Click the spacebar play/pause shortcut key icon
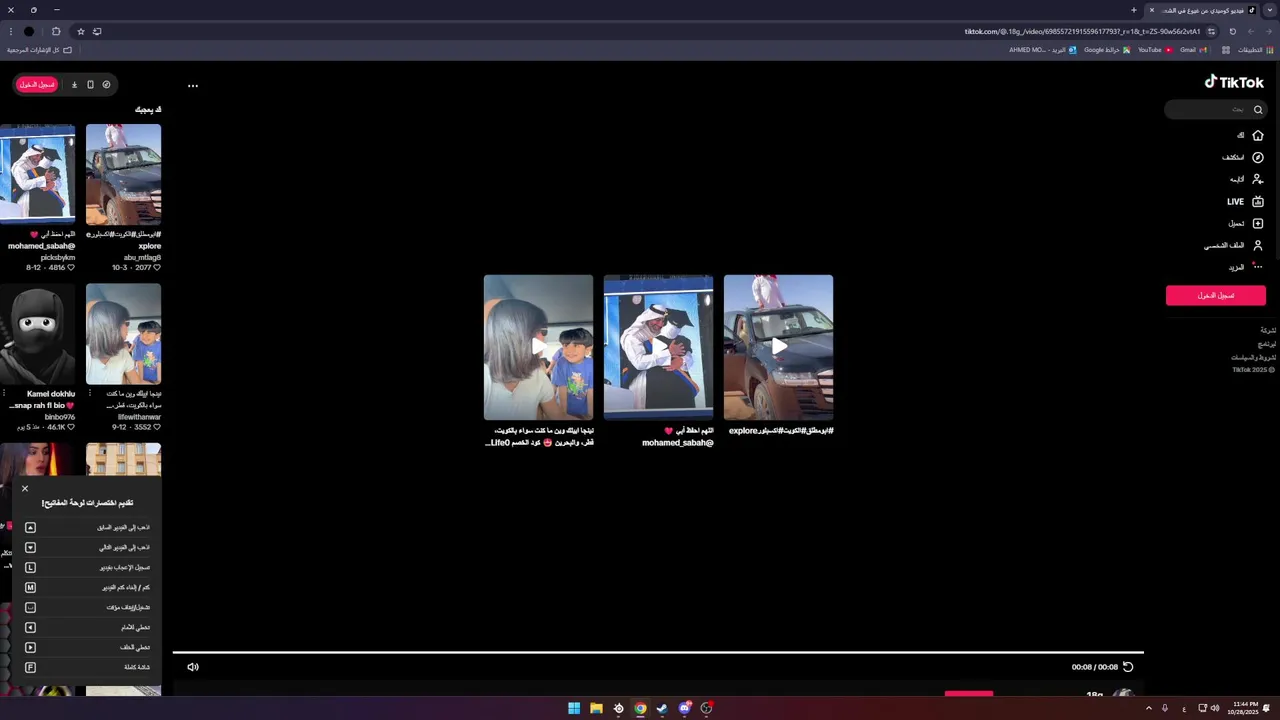 [30, 607]
